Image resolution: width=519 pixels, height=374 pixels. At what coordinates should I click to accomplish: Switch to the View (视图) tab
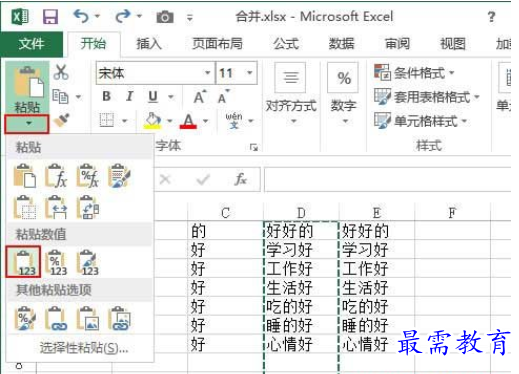453,44
